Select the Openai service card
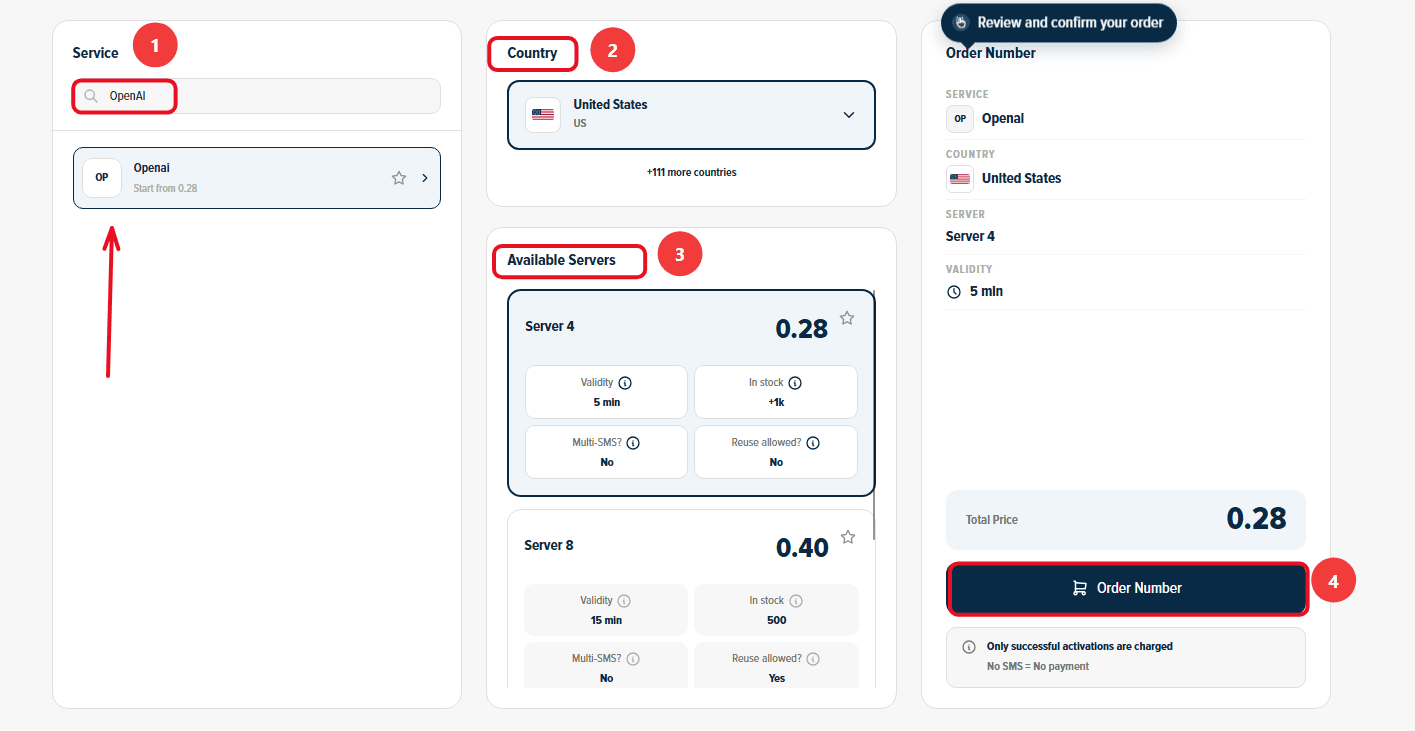Viewport: 1415px width, 731px height. [x=257, y=178]
